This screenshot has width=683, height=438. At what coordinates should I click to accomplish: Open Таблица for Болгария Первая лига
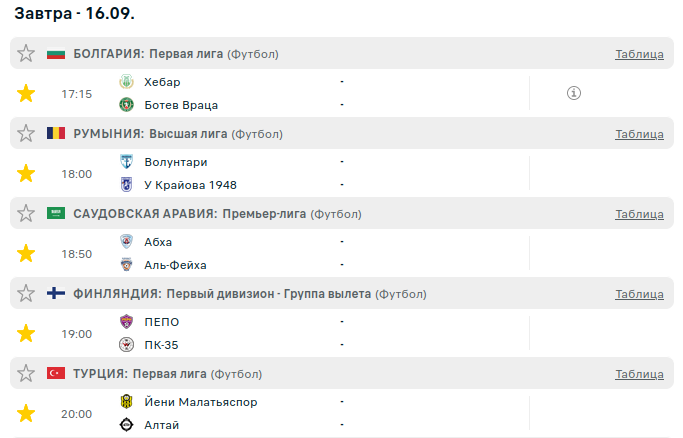639,54
